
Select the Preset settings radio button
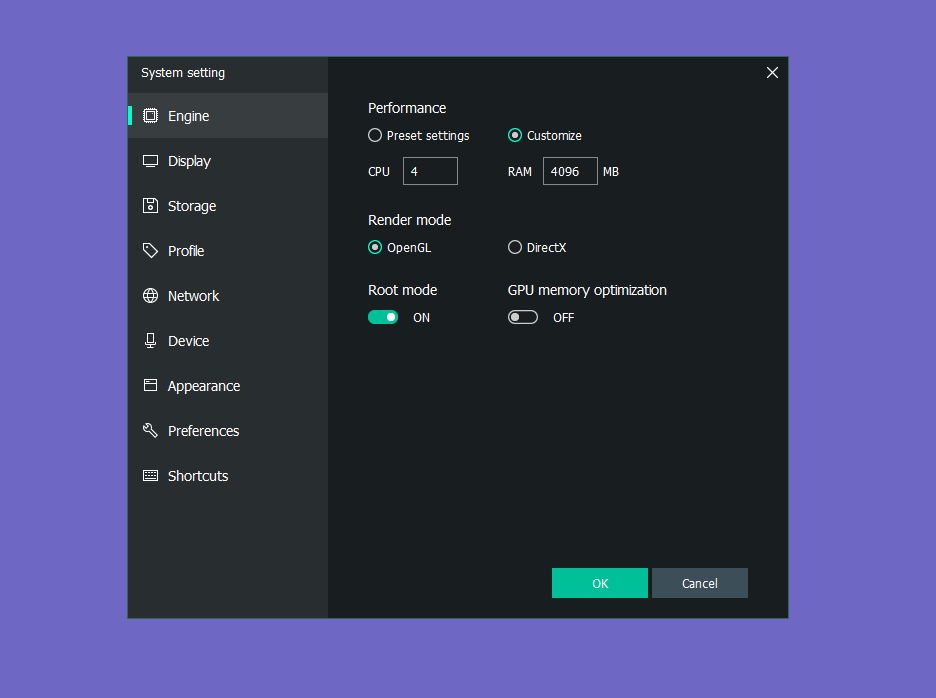coord(374,135)
